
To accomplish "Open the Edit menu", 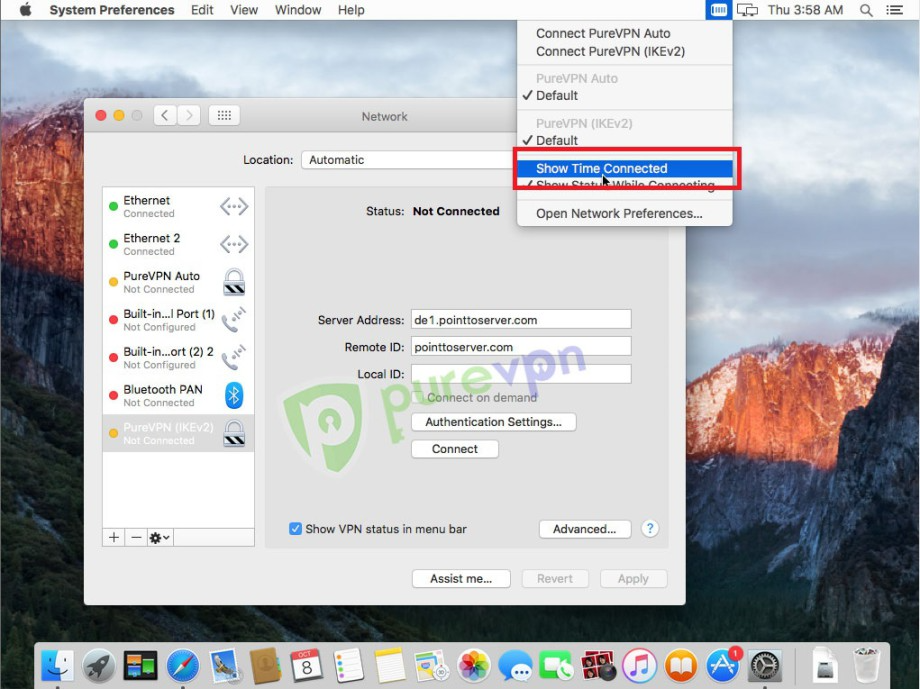I will click(202, 10).
